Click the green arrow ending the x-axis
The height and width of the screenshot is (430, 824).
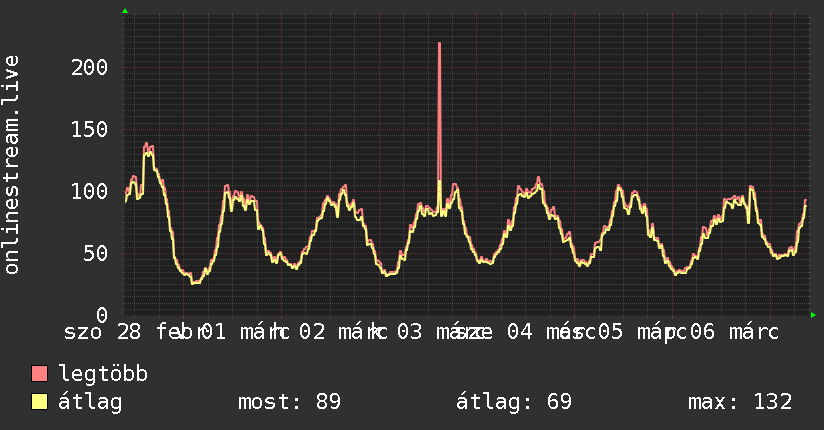point(813,315)
